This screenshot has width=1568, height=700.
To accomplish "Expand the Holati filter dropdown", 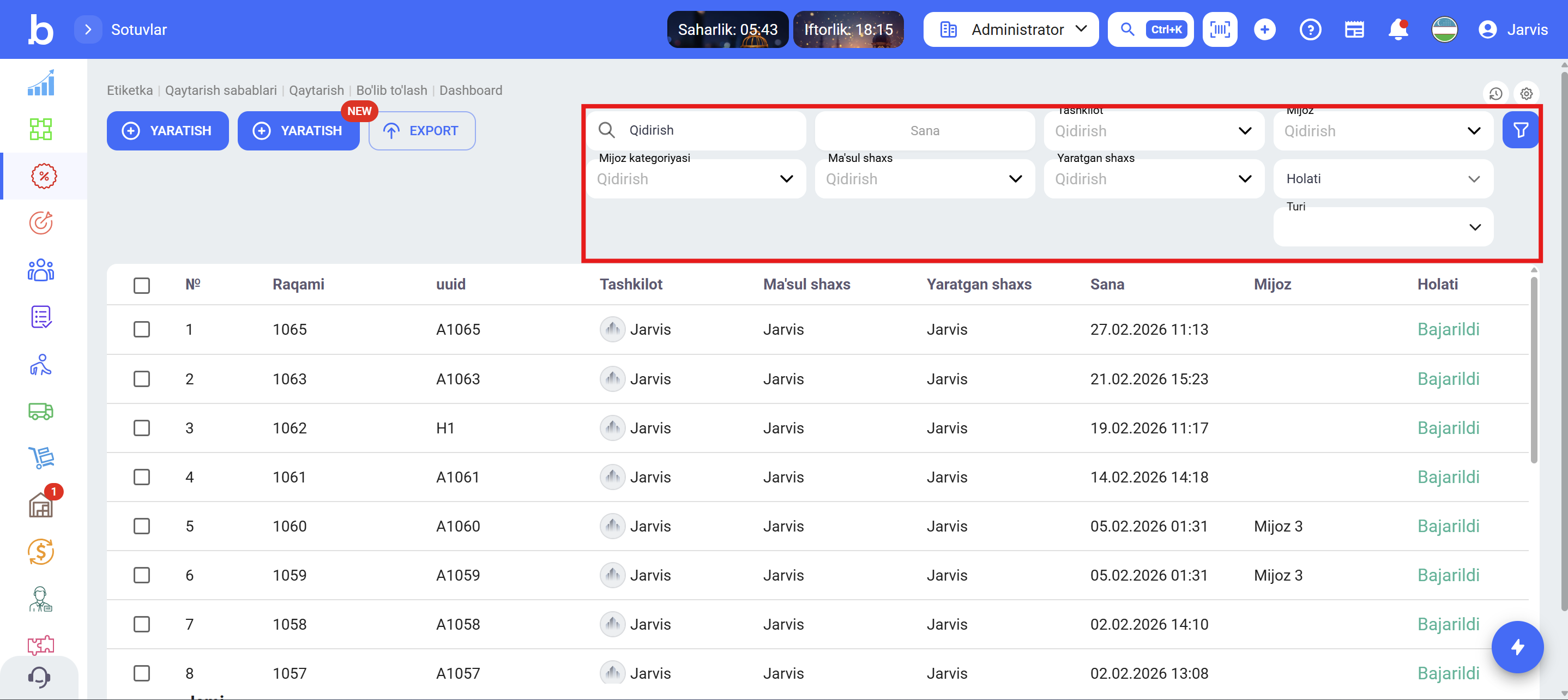I will point(1382,179).
